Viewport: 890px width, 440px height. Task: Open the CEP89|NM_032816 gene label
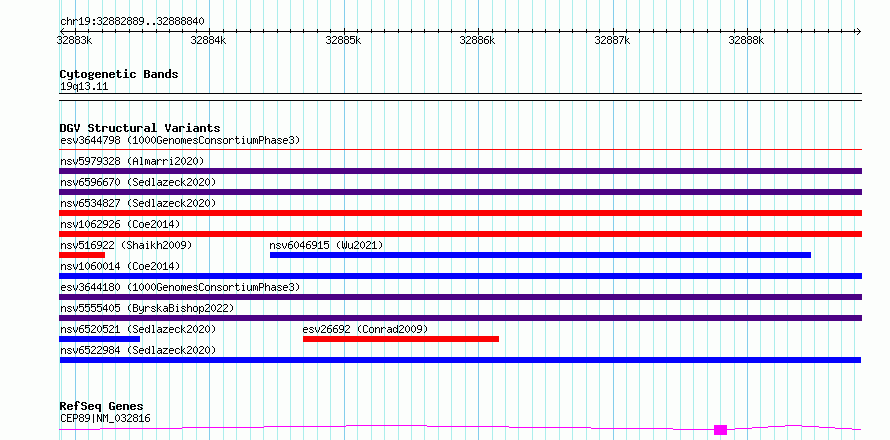pos(105,418)
